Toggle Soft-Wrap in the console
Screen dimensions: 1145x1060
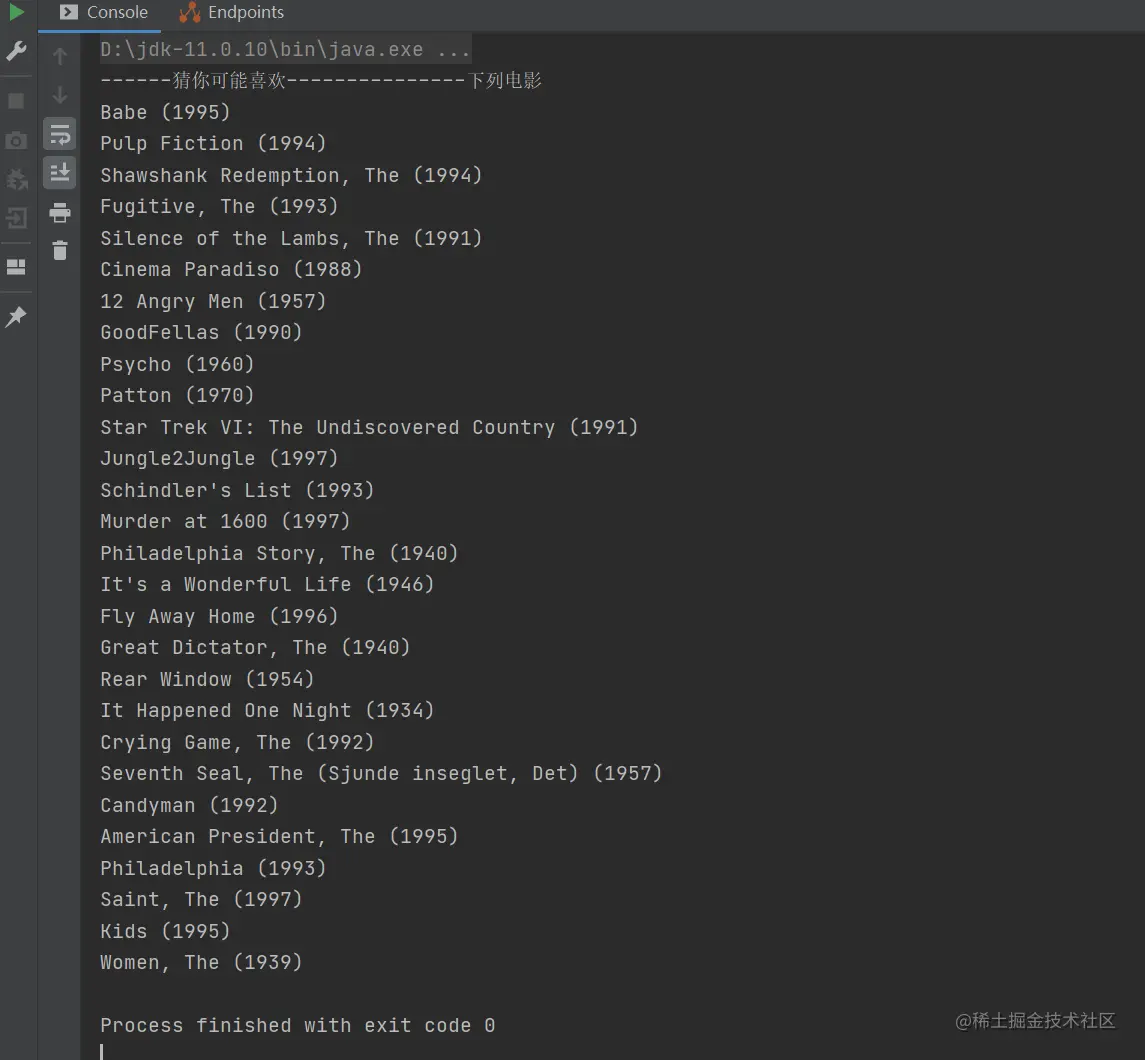tap(60, 134)
